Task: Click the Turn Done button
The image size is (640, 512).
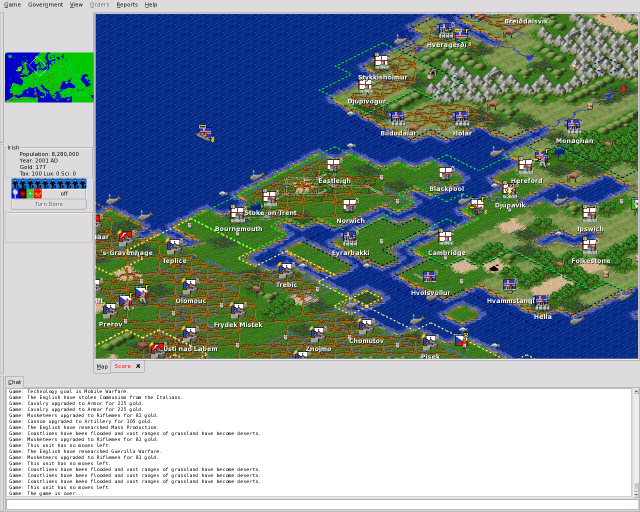Action: [x=49, y=204]
